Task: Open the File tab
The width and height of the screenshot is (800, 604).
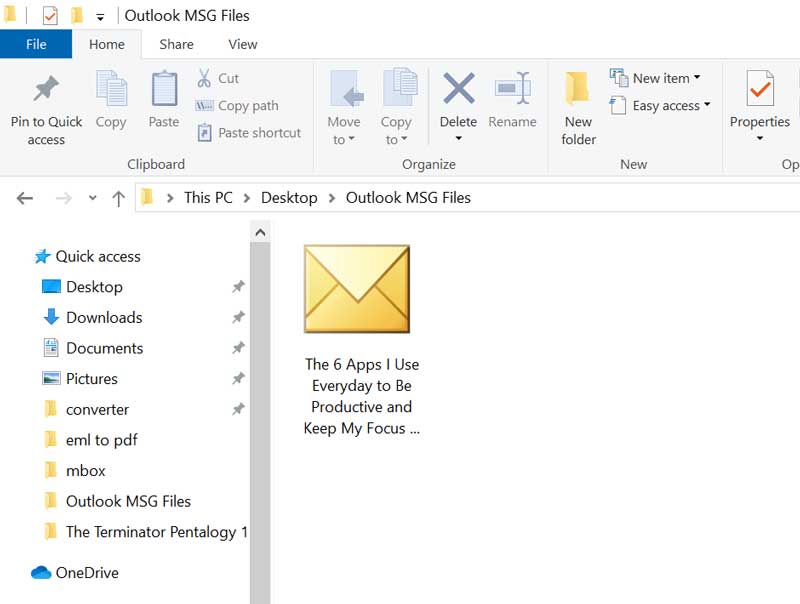Action: coord(36,44)
